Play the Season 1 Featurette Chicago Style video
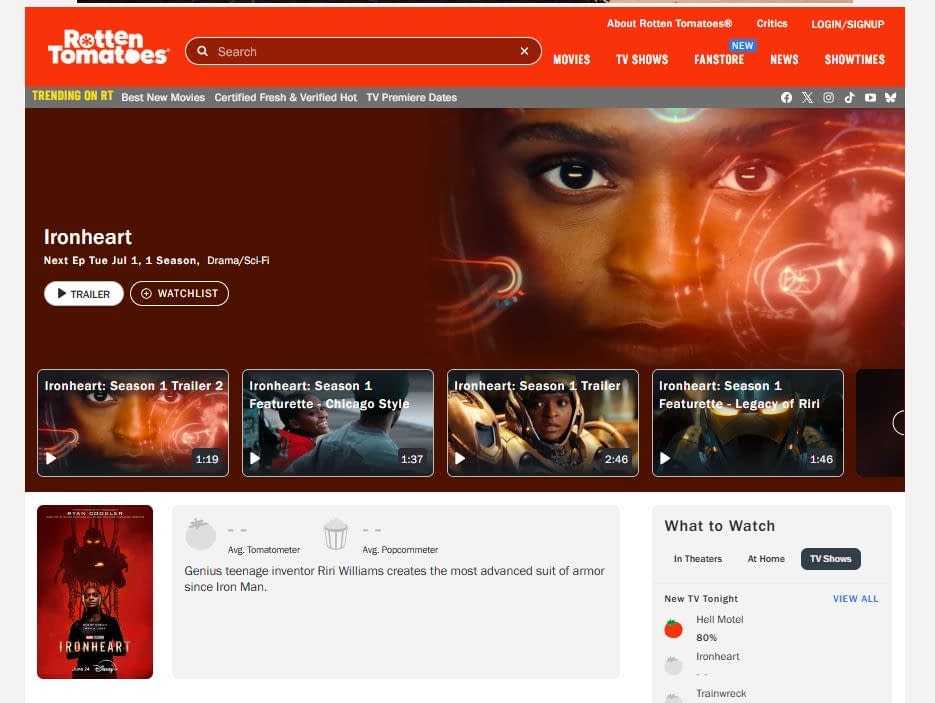 pos(338,423)
